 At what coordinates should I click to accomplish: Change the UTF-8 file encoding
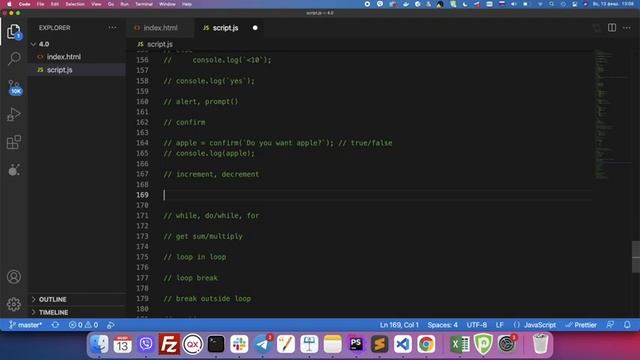(477, 325)
